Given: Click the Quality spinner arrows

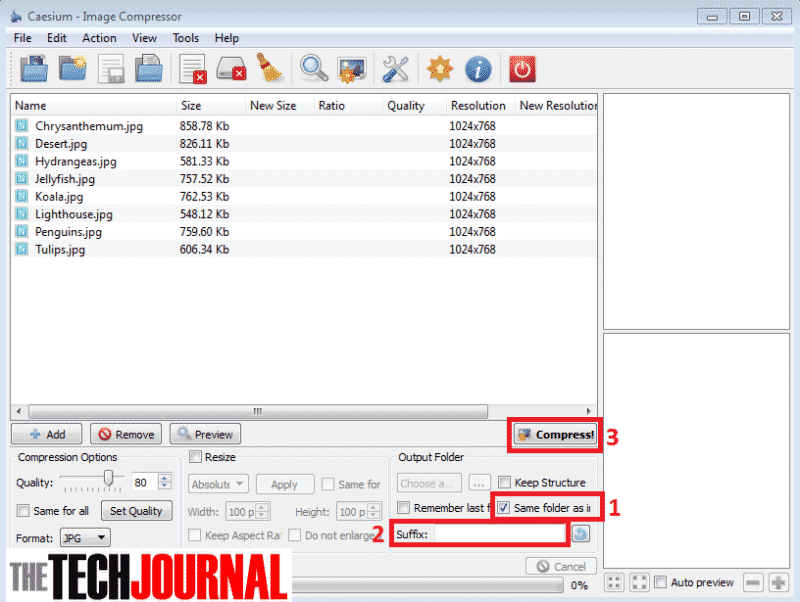Looking at the screenshot, I should pos(166,483).
